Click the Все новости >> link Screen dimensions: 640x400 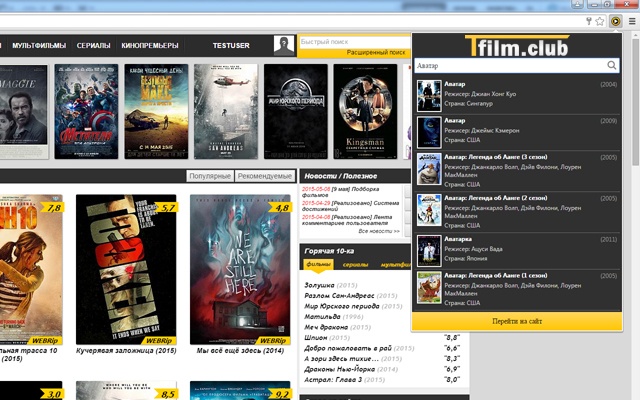pyautogui.click(x=379, y=231)
